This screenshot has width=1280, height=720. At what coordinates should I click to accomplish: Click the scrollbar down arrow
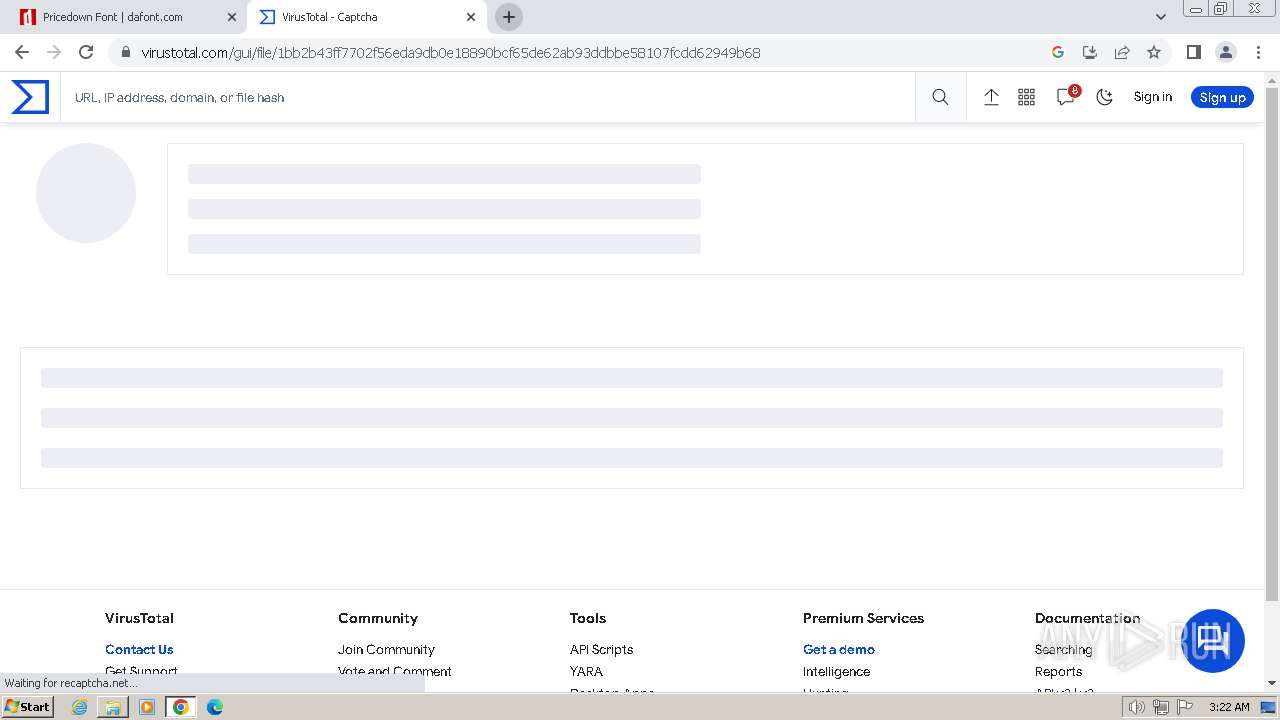1272,683
